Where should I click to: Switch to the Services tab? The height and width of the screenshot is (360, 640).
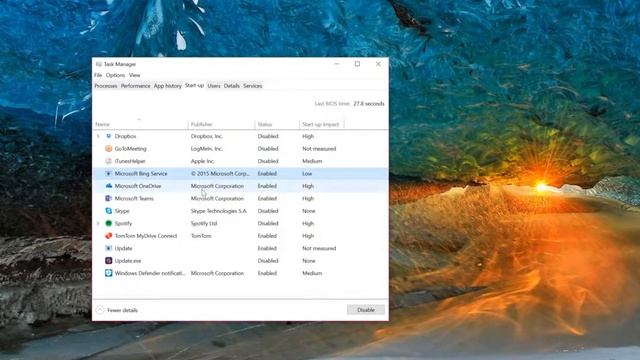pos(253,86)
